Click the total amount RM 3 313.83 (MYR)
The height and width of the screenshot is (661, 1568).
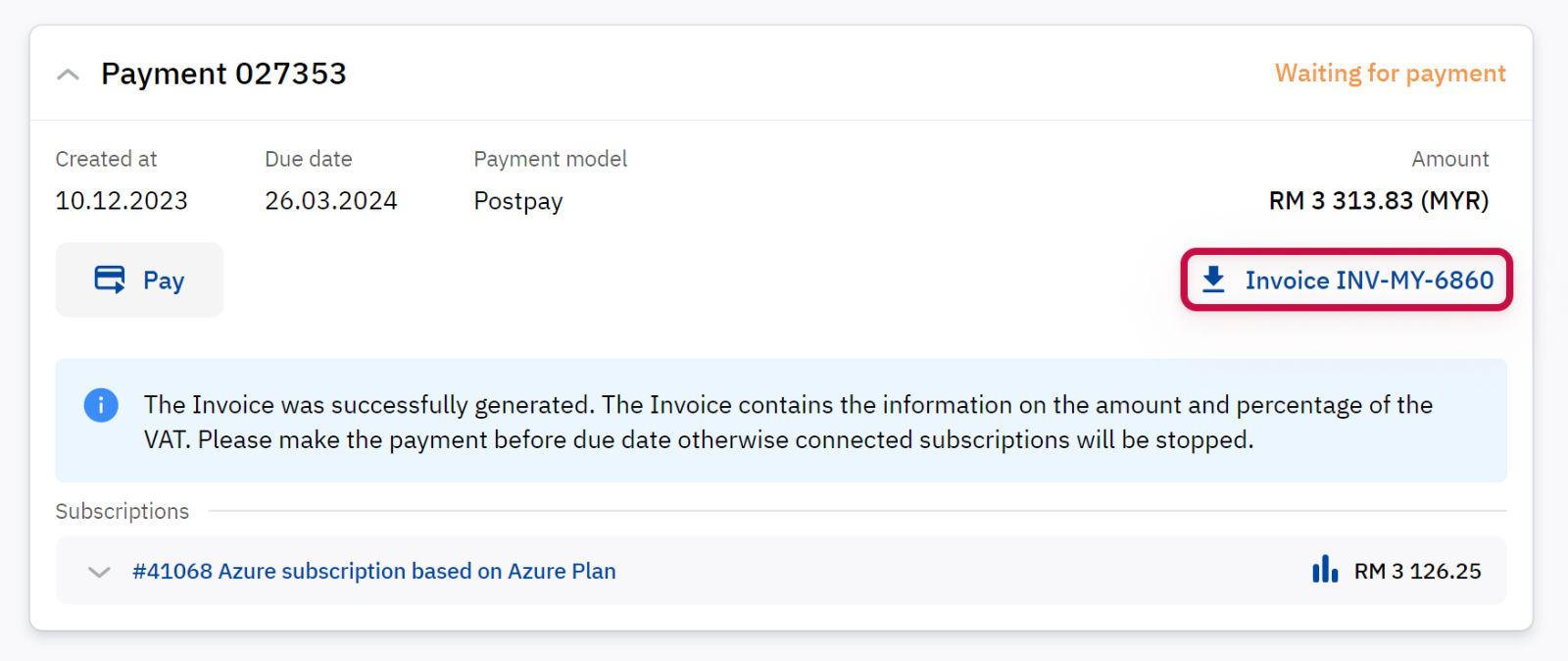pos(1378,201)
